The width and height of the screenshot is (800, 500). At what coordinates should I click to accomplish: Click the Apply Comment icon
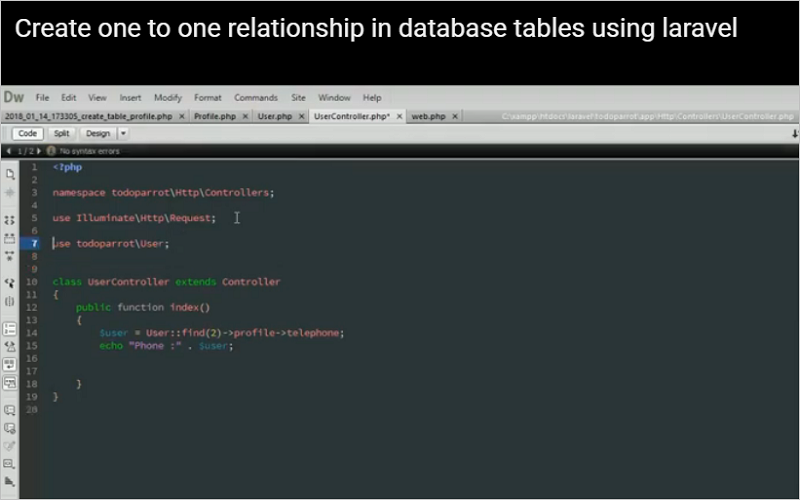click(x=10, y=410)
